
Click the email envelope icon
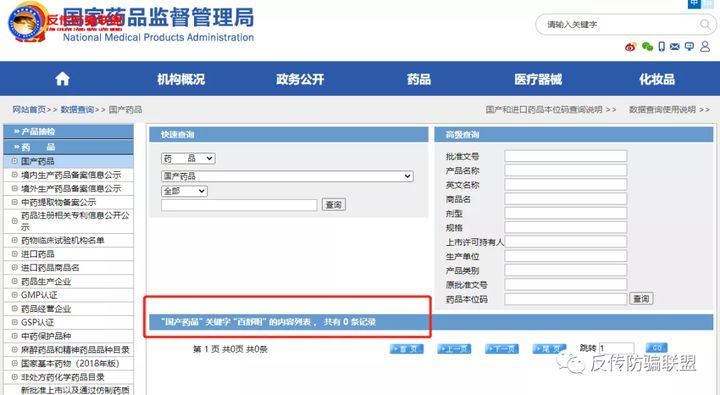click(x=675, y=46)
